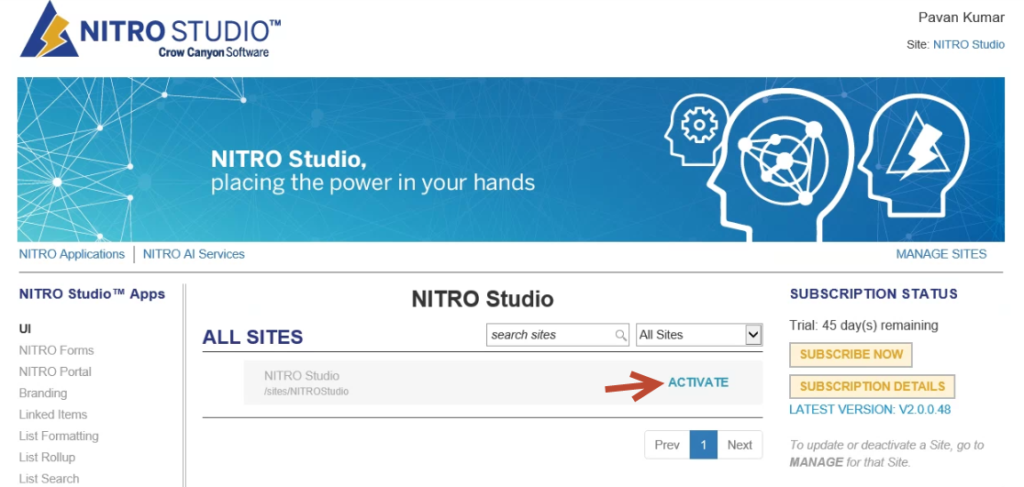This screenshot has width=1024, height=487.
Task: Open List Rollup in sidebar
Action: [47, 458]
